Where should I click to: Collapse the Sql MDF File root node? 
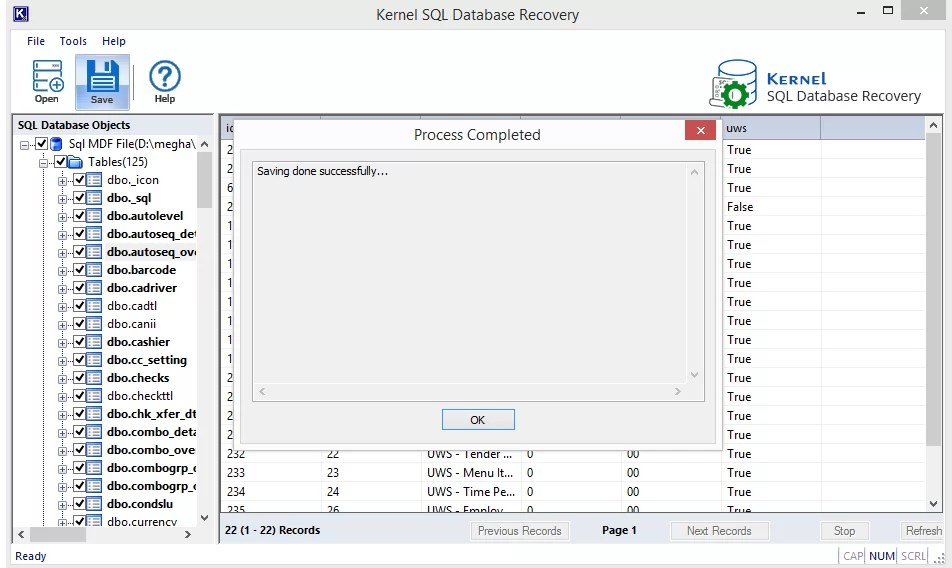point(24,145)
